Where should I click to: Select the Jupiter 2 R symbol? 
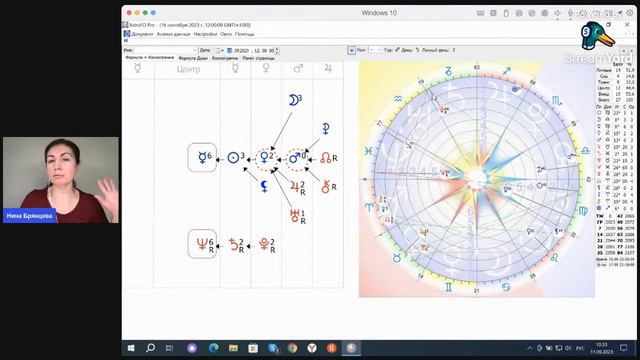tap(298, 187)
